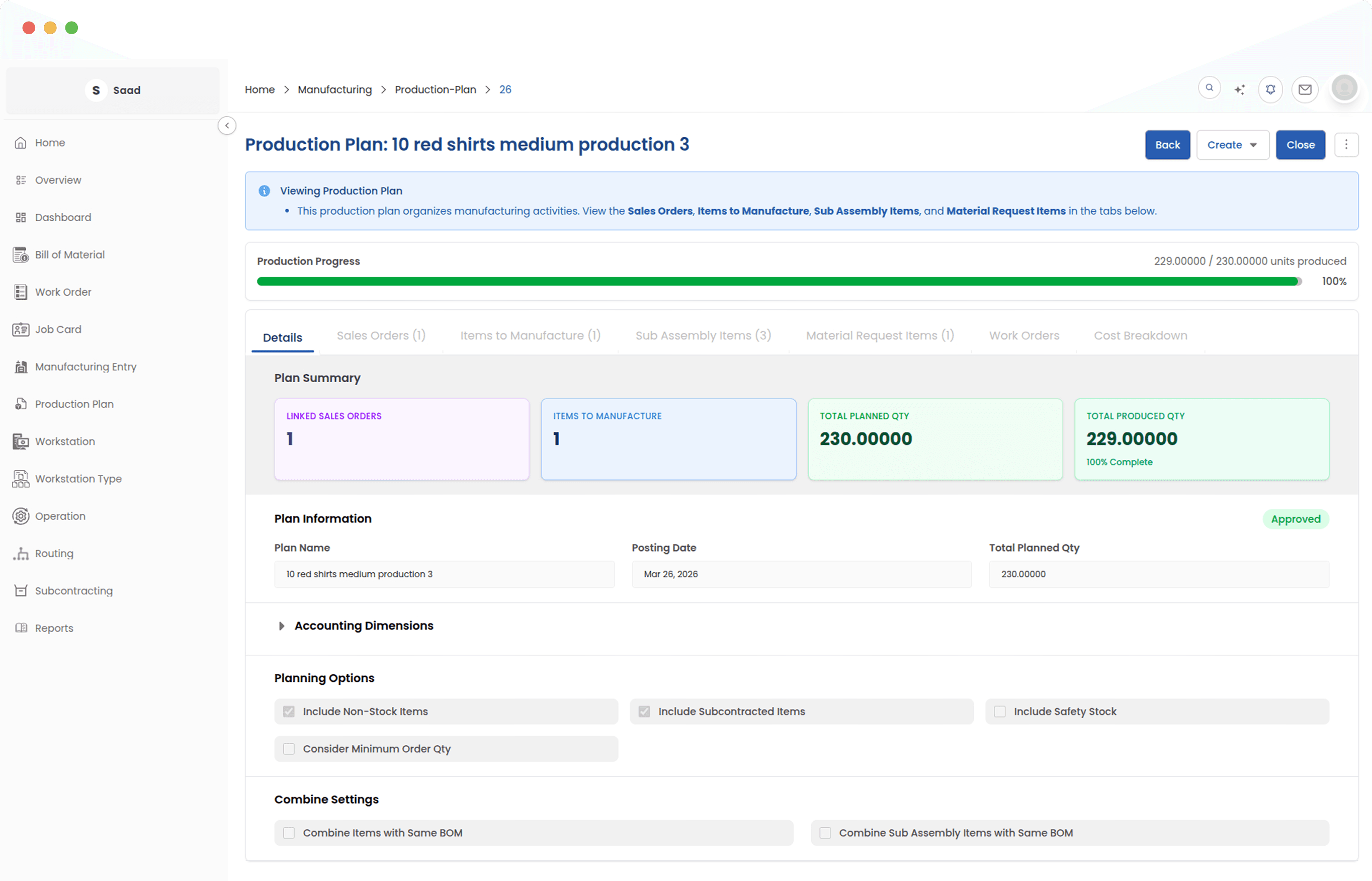The image size is (1372, 881).
Task: Collapse the sidebar with chevron button
Action: point(227,125)
